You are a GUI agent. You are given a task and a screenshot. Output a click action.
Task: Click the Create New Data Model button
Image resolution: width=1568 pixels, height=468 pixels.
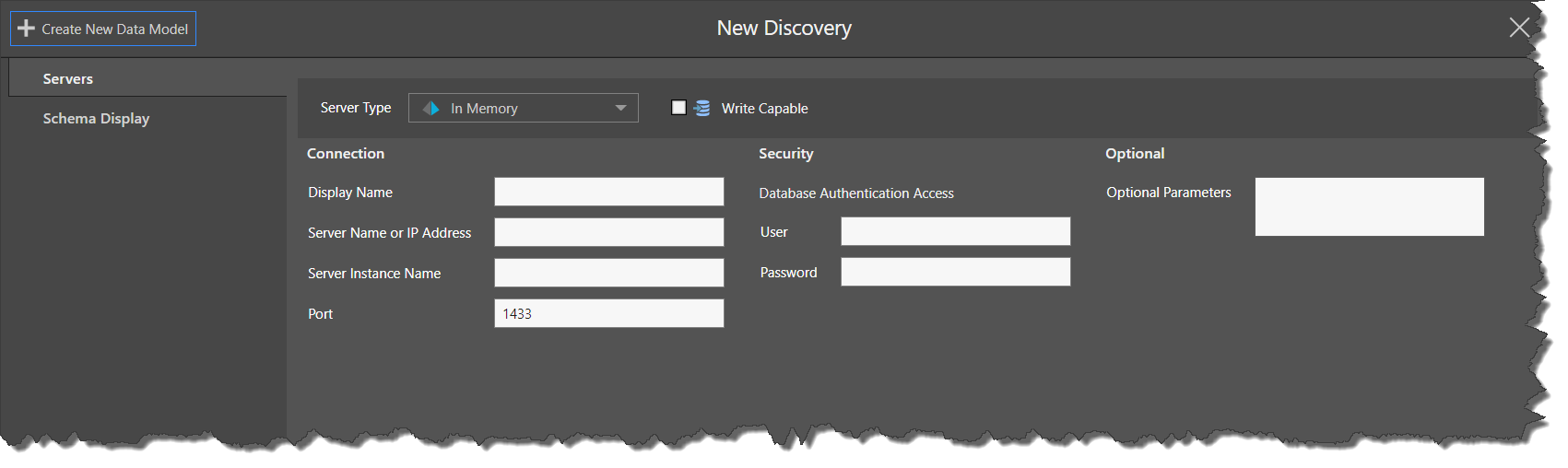pyautogui.click(x=103, y=29)
